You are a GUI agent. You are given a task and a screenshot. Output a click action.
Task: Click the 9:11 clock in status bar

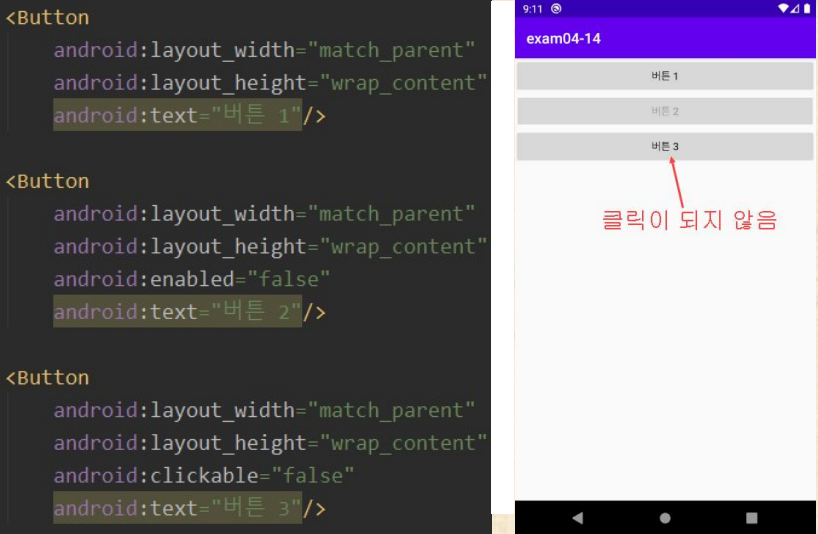[533, 9]
